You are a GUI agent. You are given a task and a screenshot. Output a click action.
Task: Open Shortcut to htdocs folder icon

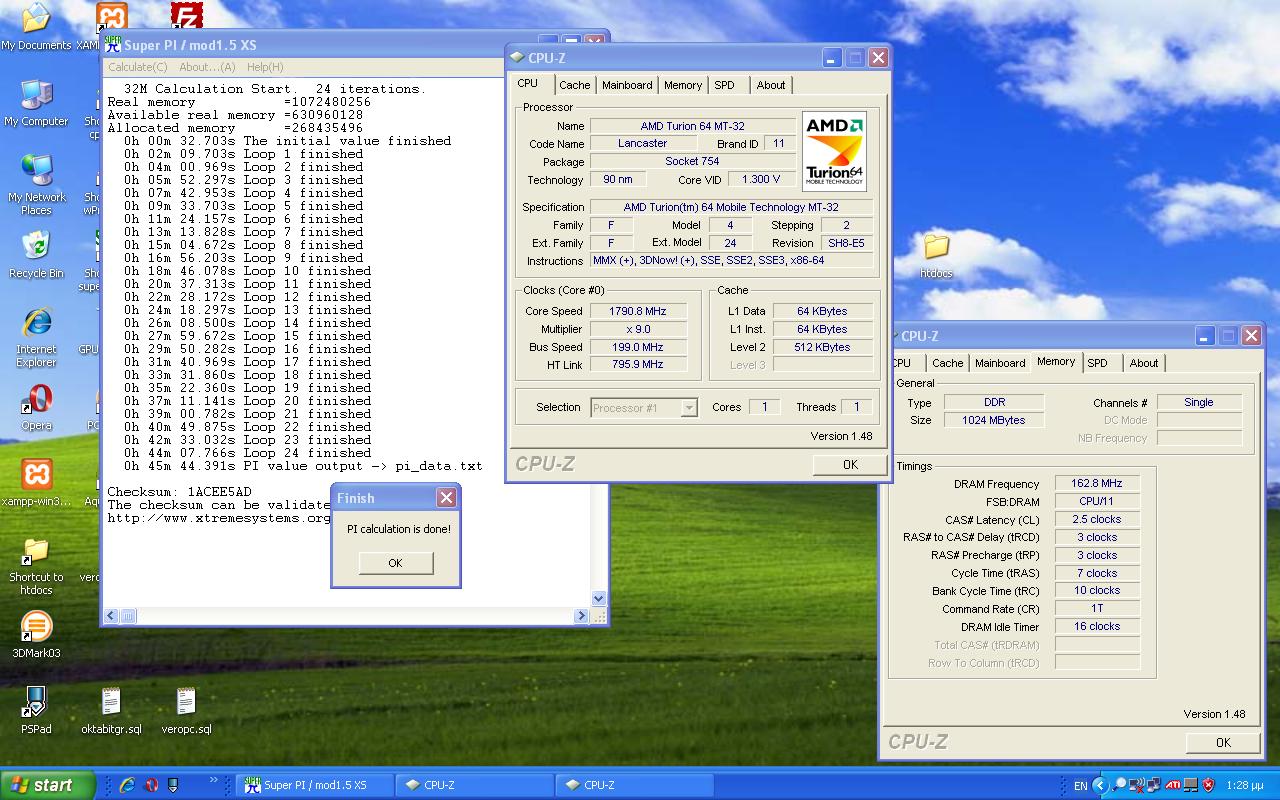pos(36,565)
